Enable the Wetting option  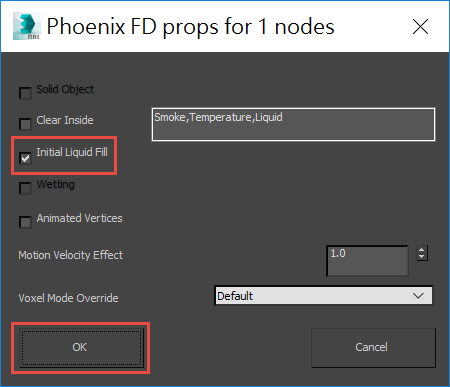(x=25, y=188)
